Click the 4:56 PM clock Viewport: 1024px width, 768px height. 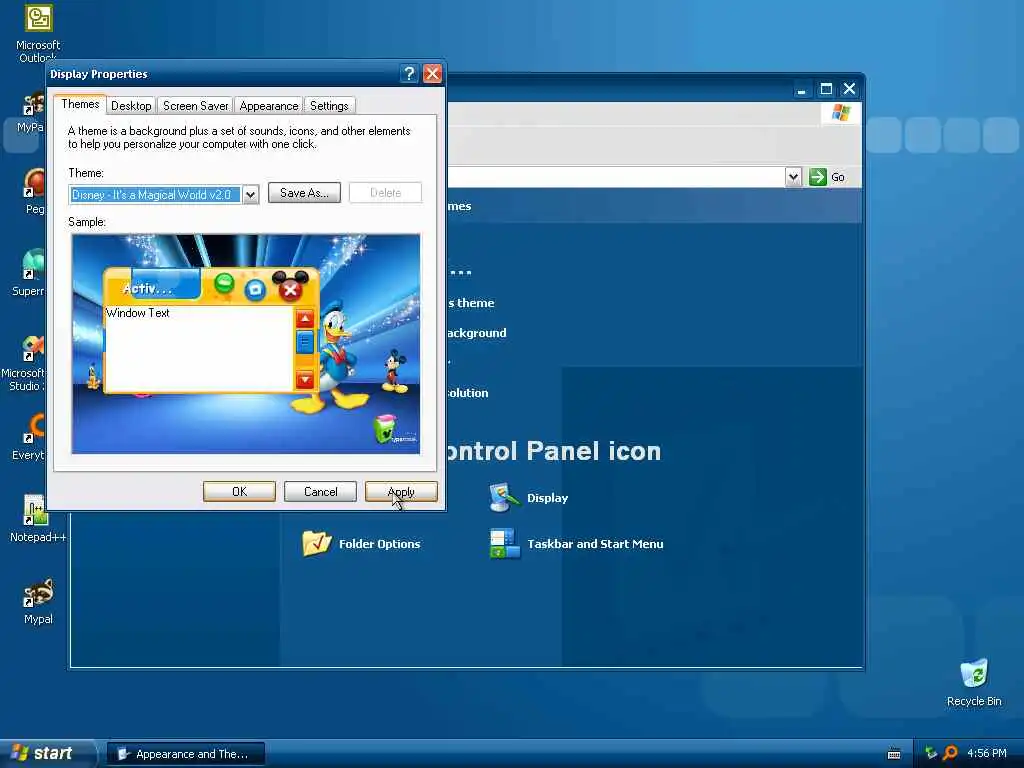point(987,753)
